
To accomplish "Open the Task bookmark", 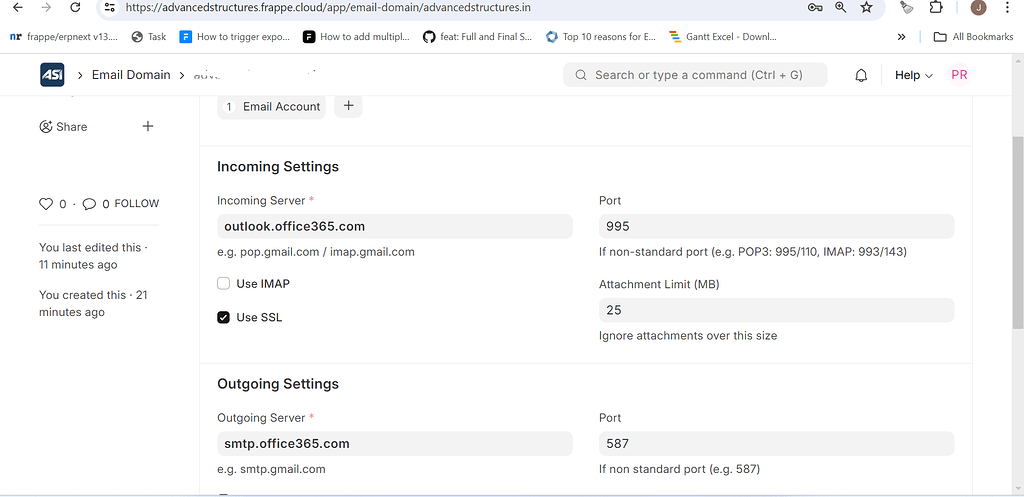I will point(149,37).
